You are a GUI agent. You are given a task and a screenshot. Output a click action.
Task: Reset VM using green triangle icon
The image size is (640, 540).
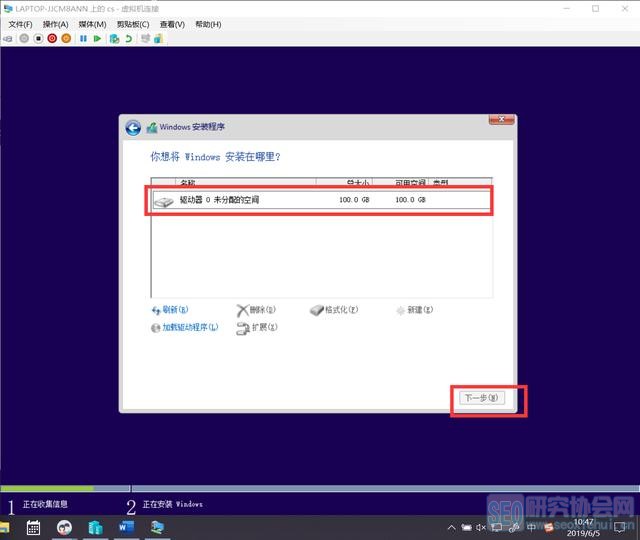(97, 38)
